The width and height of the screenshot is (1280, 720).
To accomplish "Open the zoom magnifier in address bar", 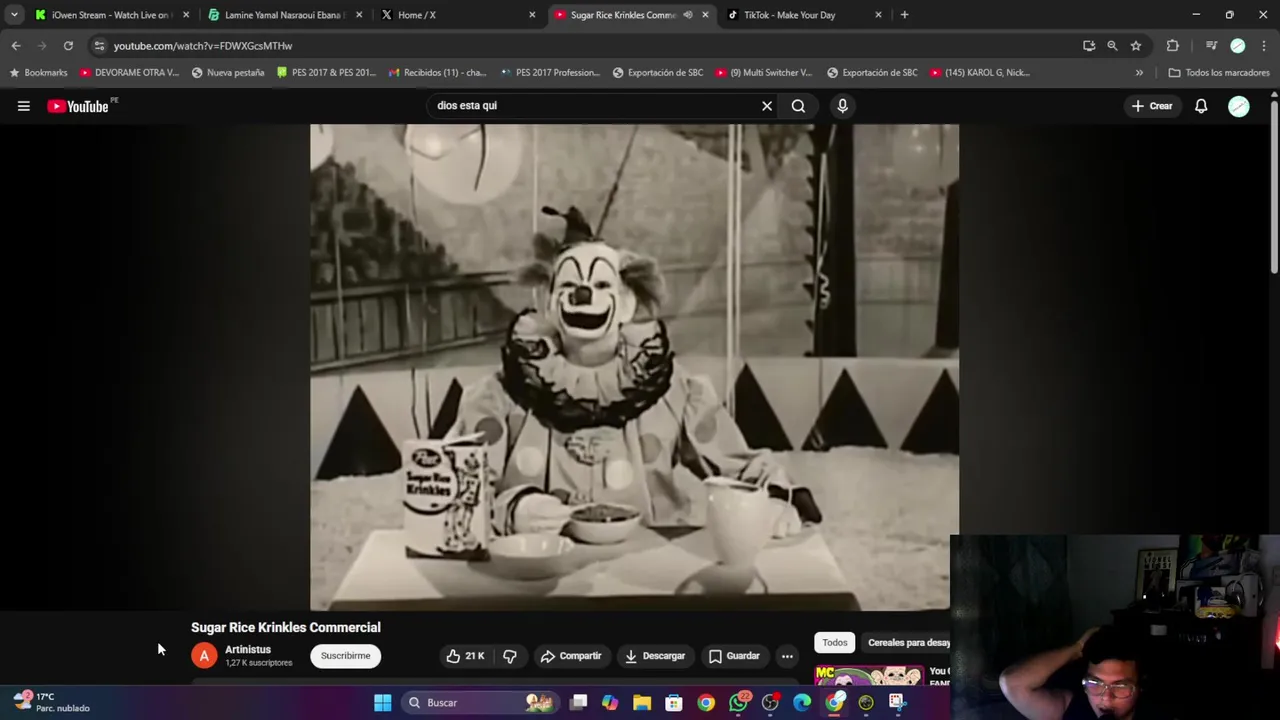I will click(1112, 46).
